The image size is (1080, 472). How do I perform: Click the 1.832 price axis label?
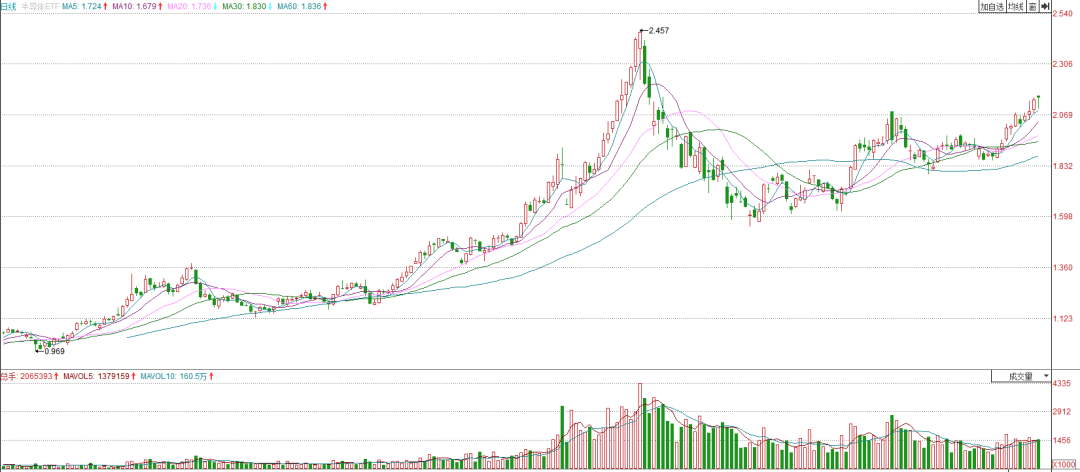pyautogui.click(x=1063, y=166)
